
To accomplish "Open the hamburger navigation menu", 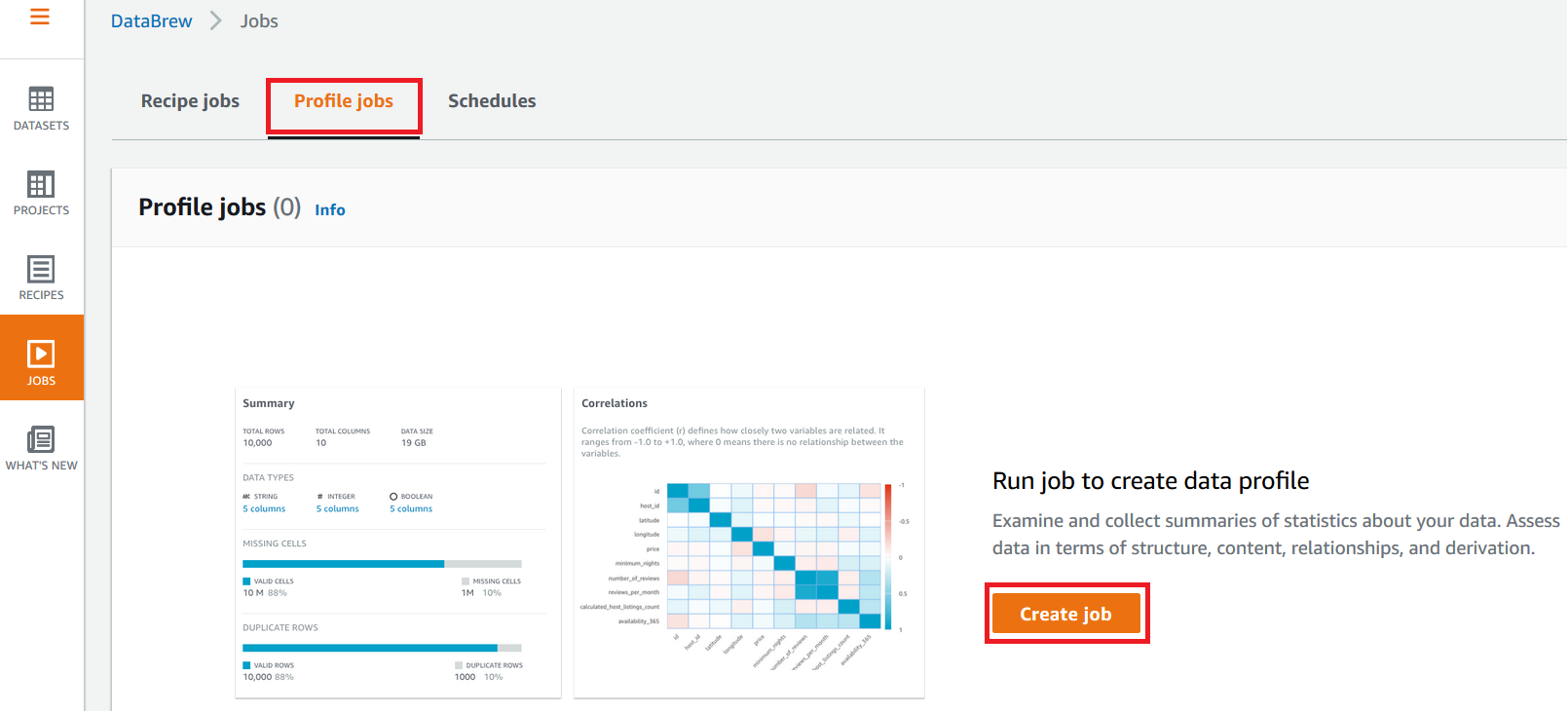I will 40,17.
